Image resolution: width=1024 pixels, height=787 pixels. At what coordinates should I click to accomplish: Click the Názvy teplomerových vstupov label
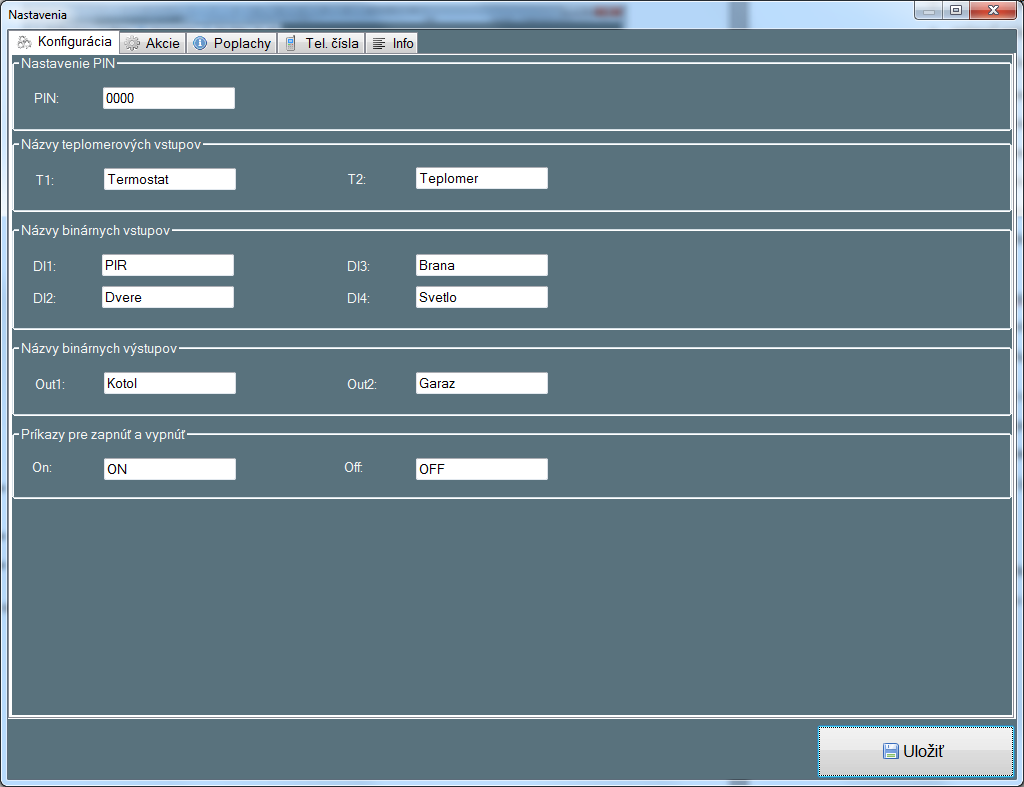[x=111, y=144]
